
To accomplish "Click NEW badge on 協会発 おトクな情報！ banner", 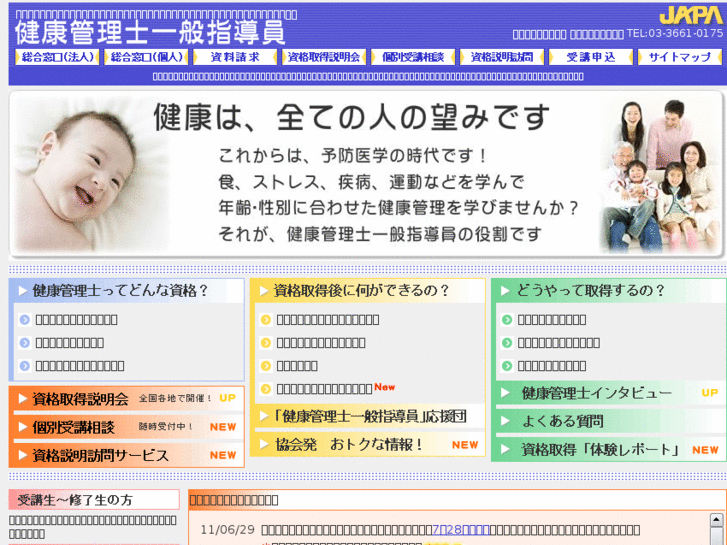I will pos(465,445).
